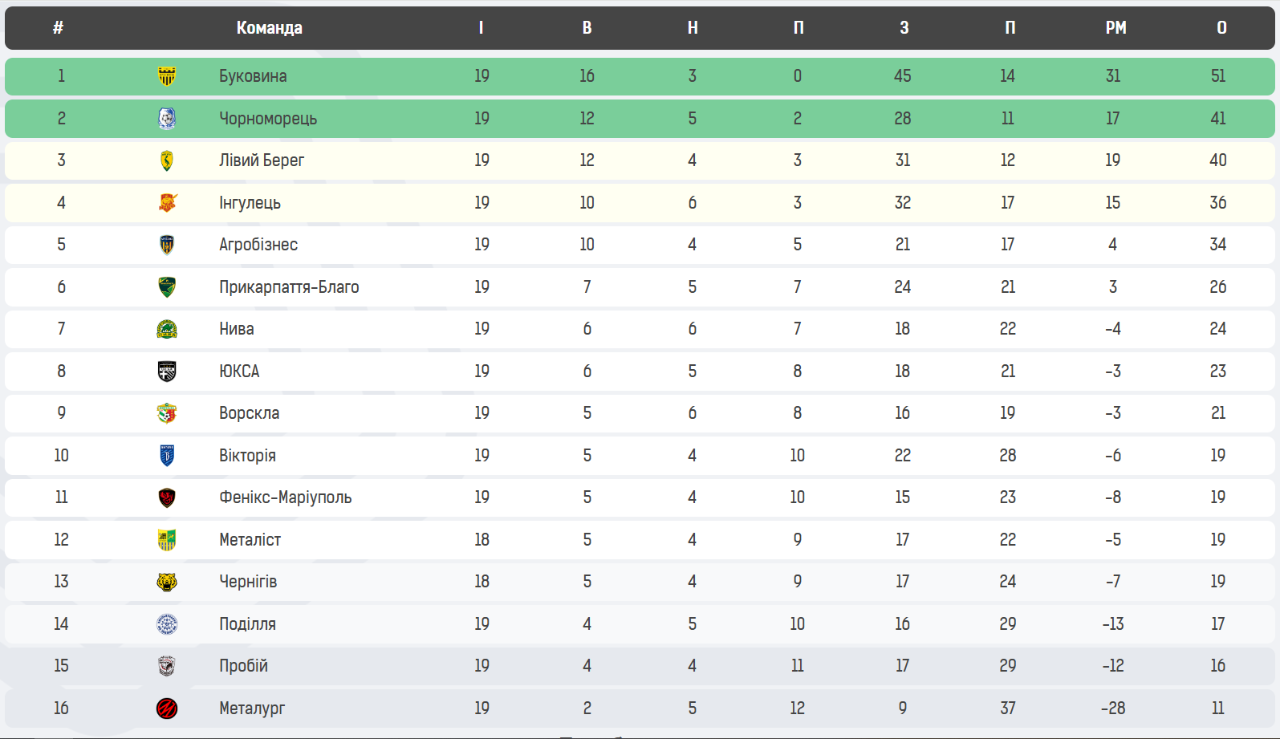Click the # position column header

pos(59,28)
